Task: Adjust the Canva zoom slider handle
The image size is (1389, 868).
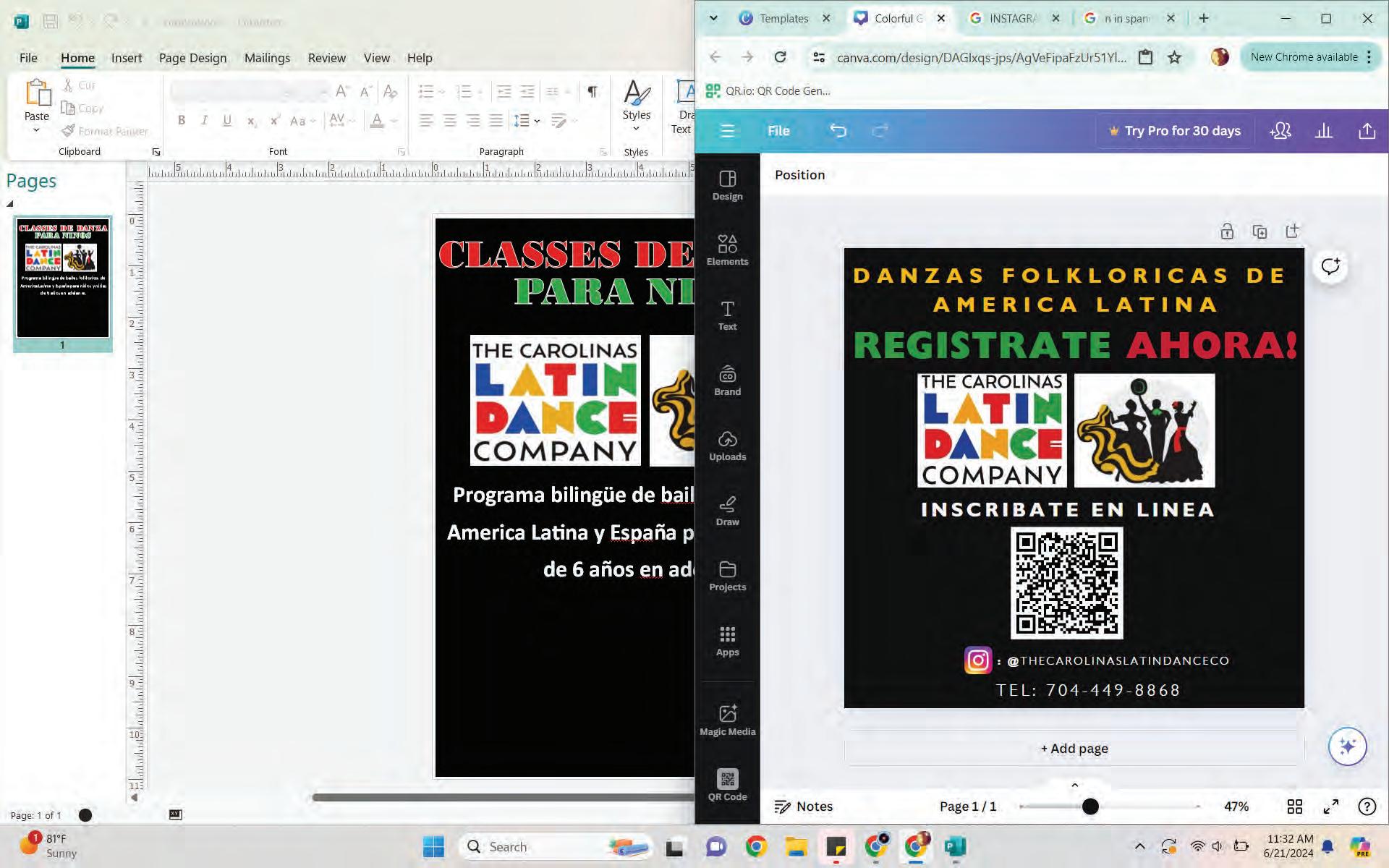Action: click(1090, 807)
